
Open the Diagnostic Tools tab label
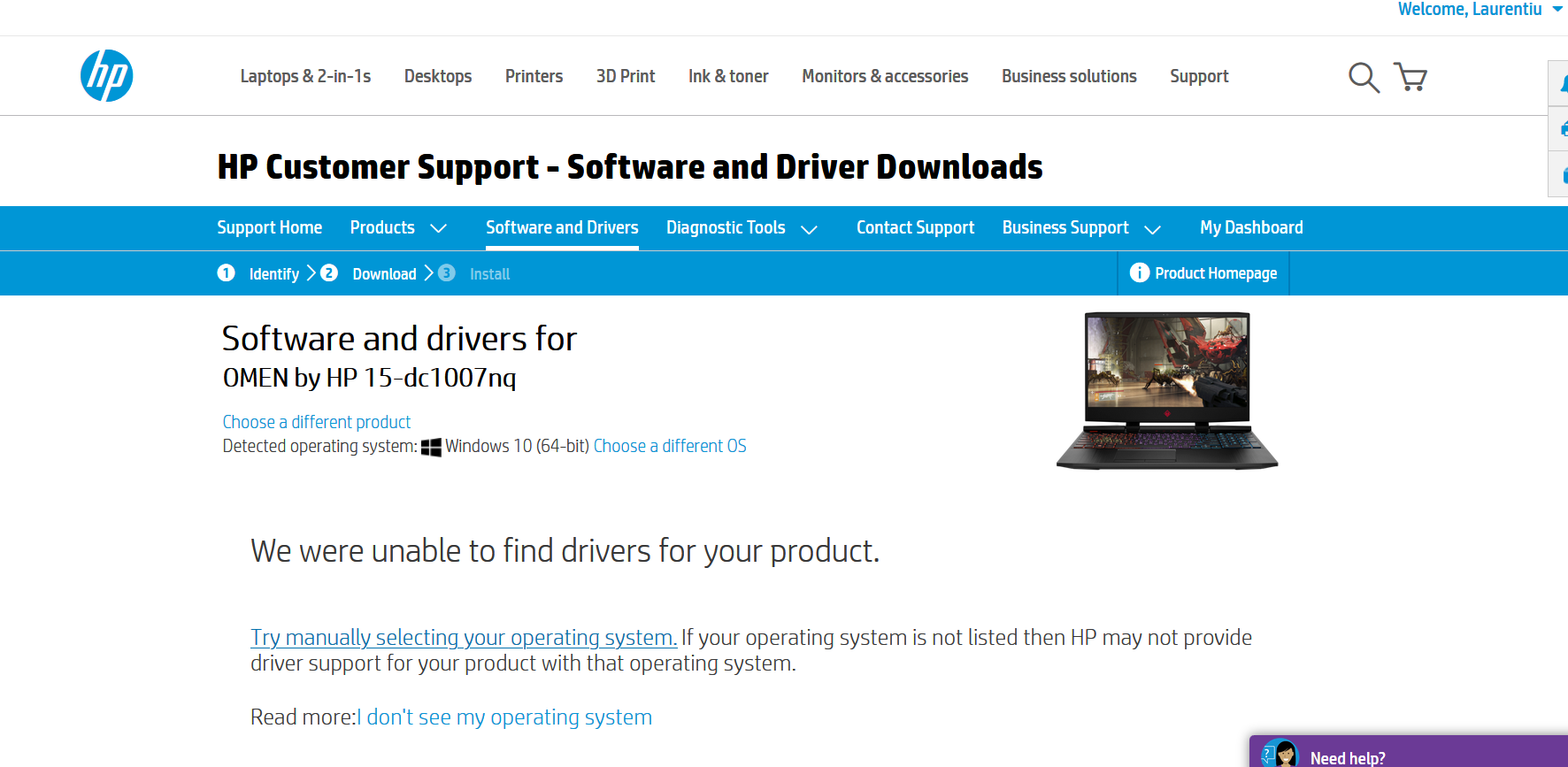(x=726, y=227)
